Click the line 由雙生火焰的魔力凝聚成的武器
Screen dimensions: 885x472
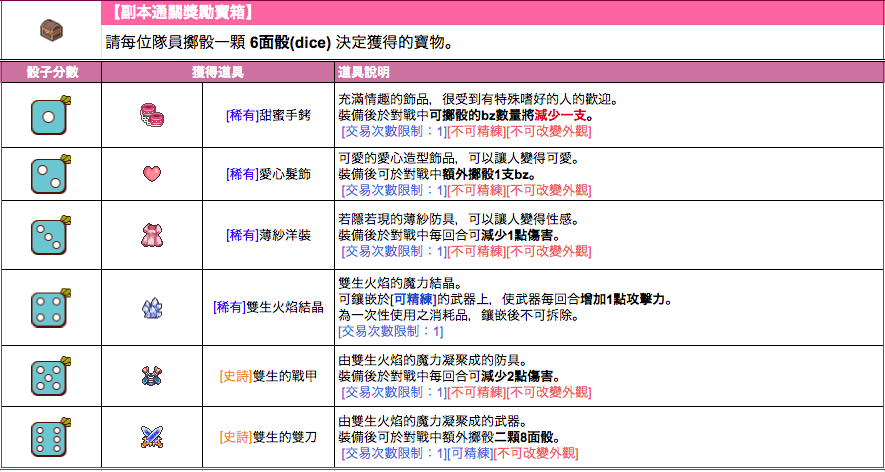pyautogui.click(x=433, y=421)
